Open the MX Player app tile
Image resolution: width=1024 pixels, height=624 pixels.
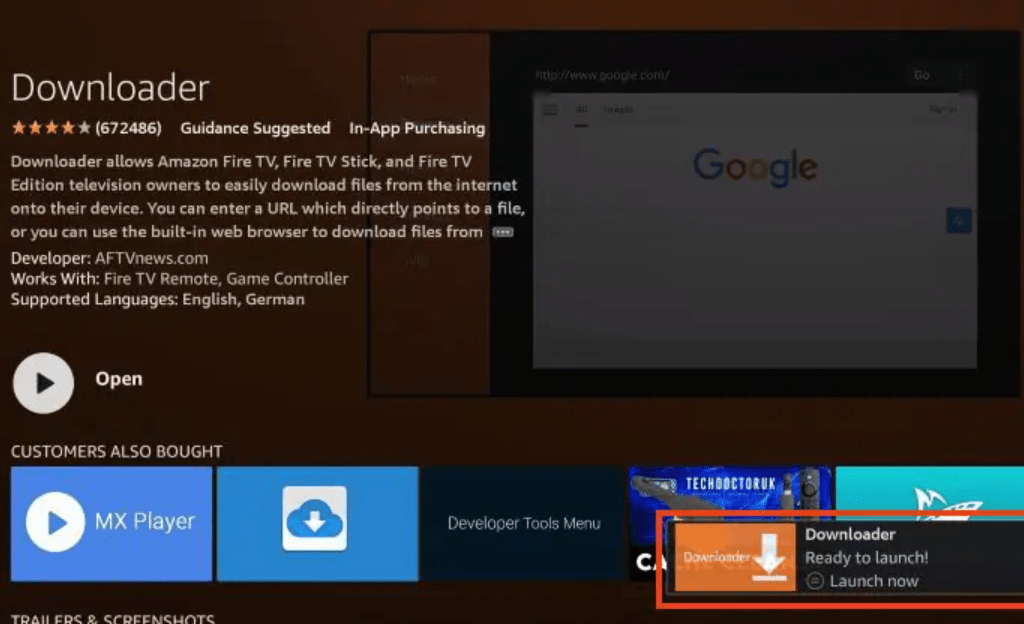pyautogui.click(x=111, y=523)
